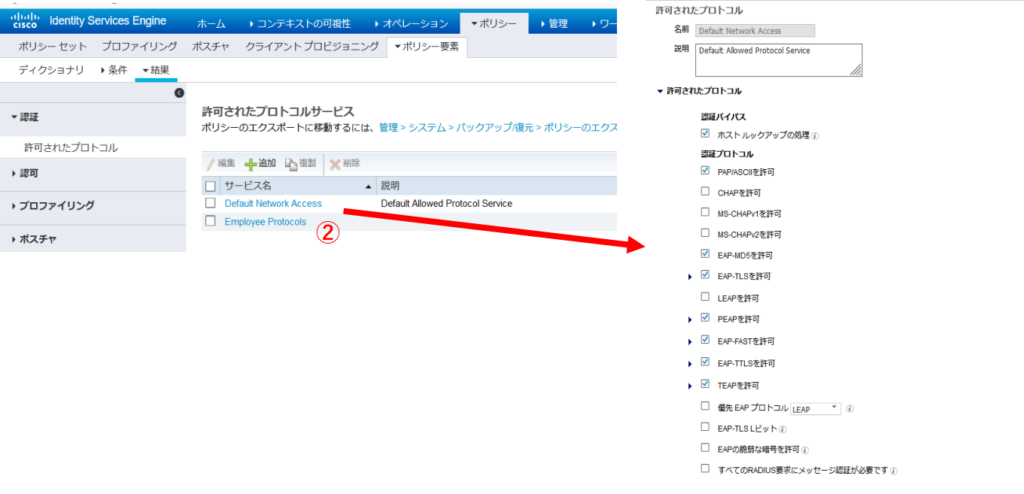Viewport: 1024px width, 494px height.
Task: Expand the EAP-TLSを許可 settings arrow
Action: point(690,276)
